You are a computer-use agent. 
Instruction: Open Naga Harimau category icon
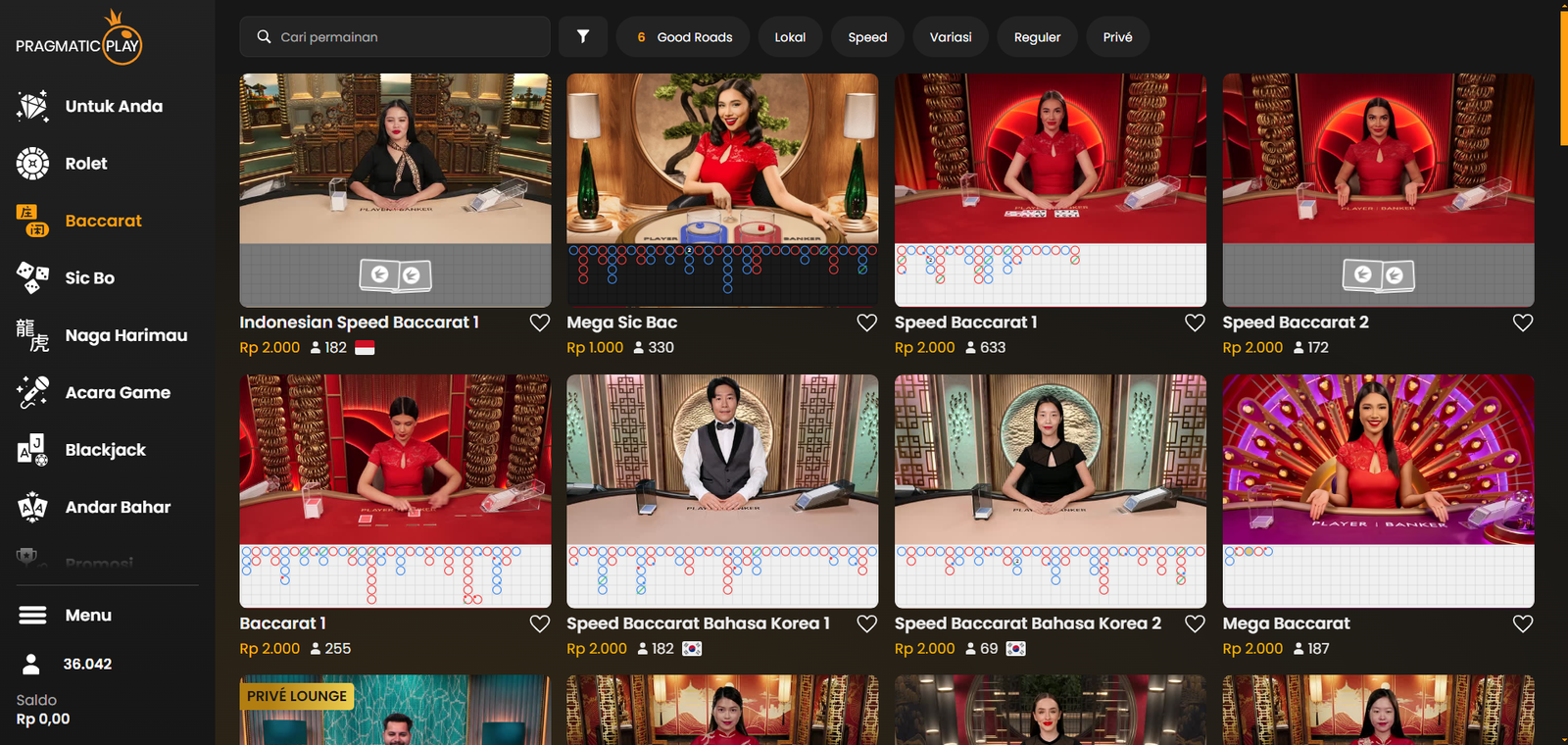[x=32, y=335]
